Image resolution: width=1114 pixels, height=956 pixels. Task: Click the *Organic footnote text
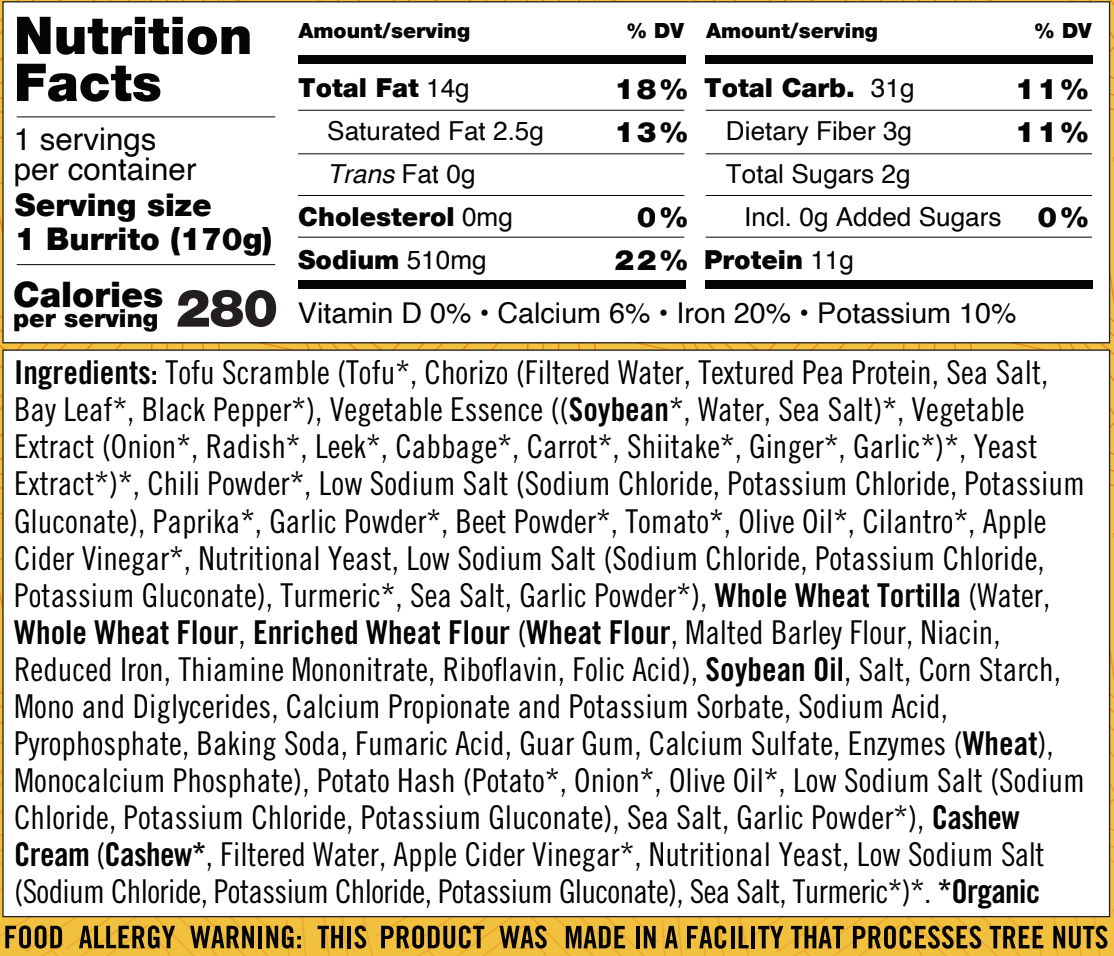tap(989, 892)
